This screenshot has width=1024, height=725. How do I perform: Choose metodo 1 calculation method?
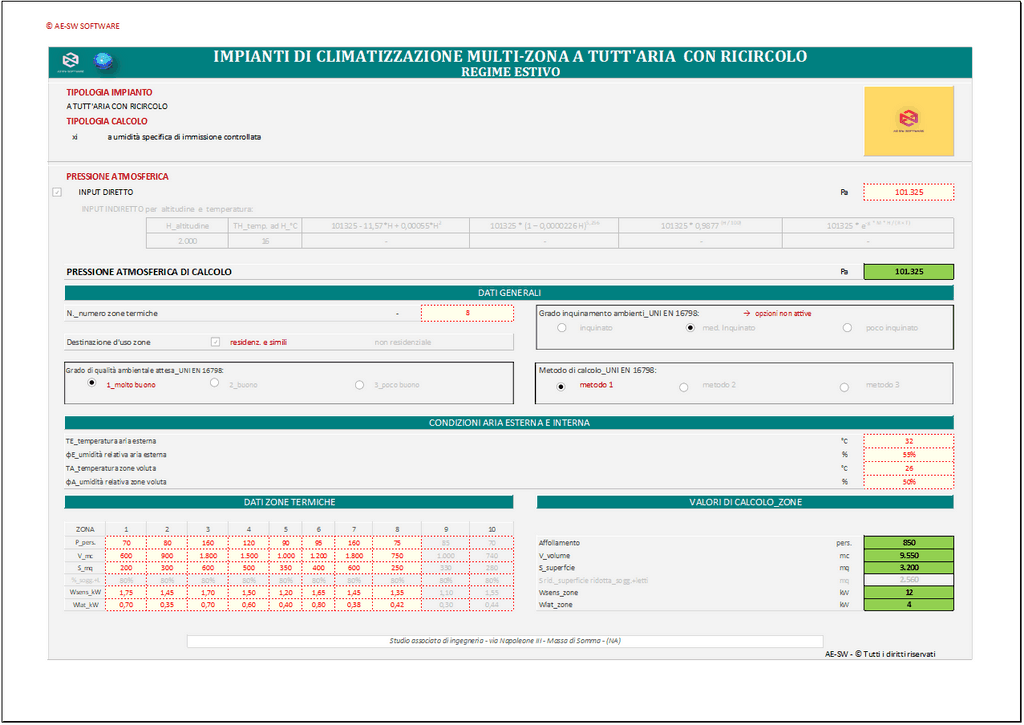[x=561, y=386]
